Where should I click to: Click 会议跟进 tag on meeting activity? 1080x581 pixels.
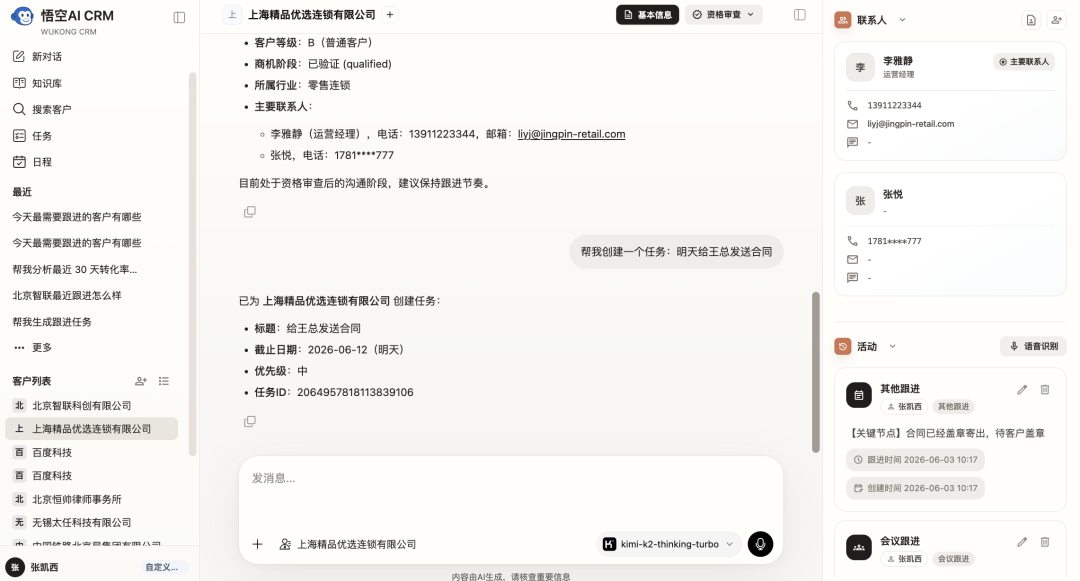tap(953, 559)
